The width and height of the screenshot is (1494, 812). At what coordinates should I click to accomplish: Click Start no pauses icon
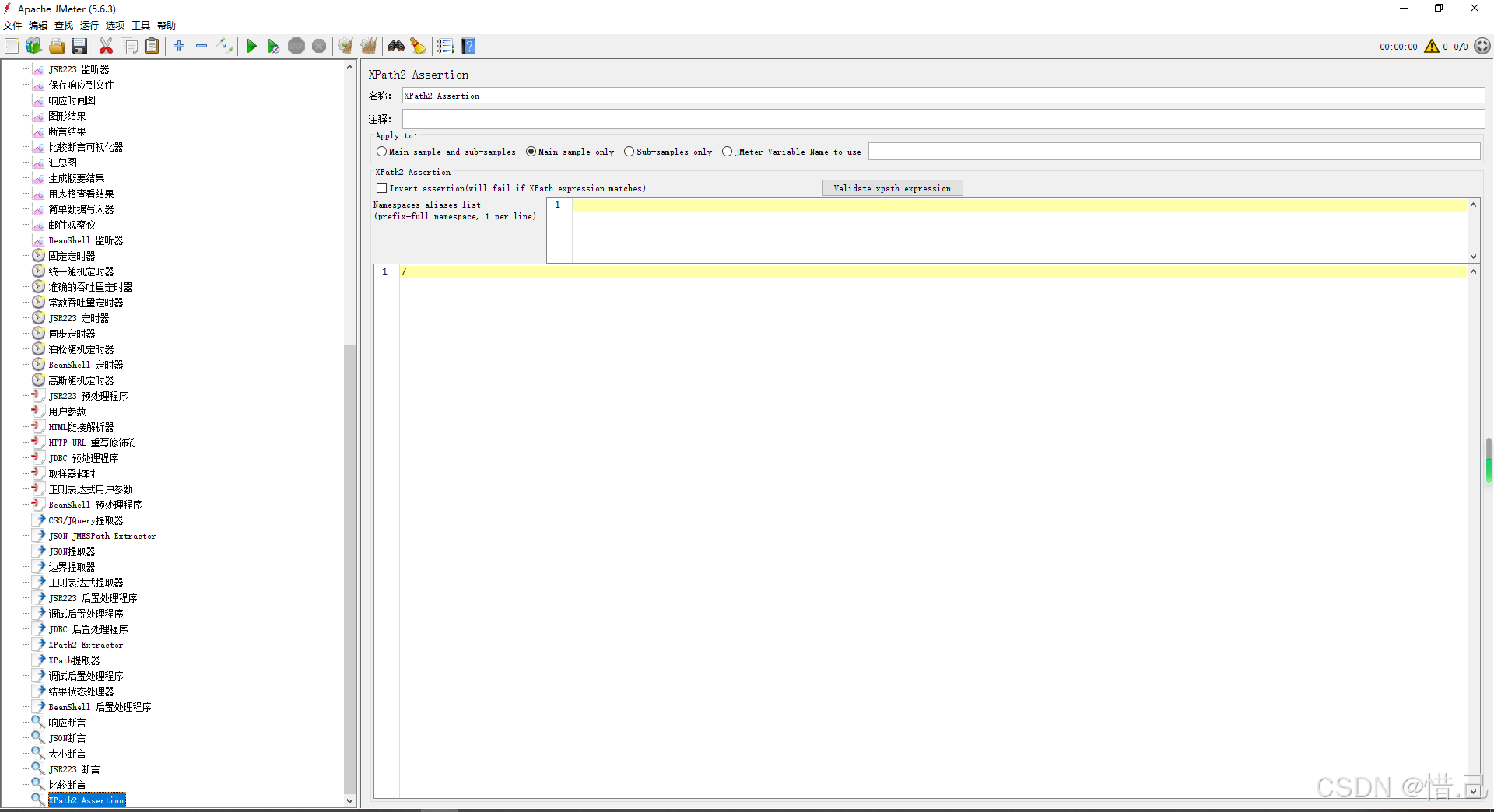(x=273, y=47)
